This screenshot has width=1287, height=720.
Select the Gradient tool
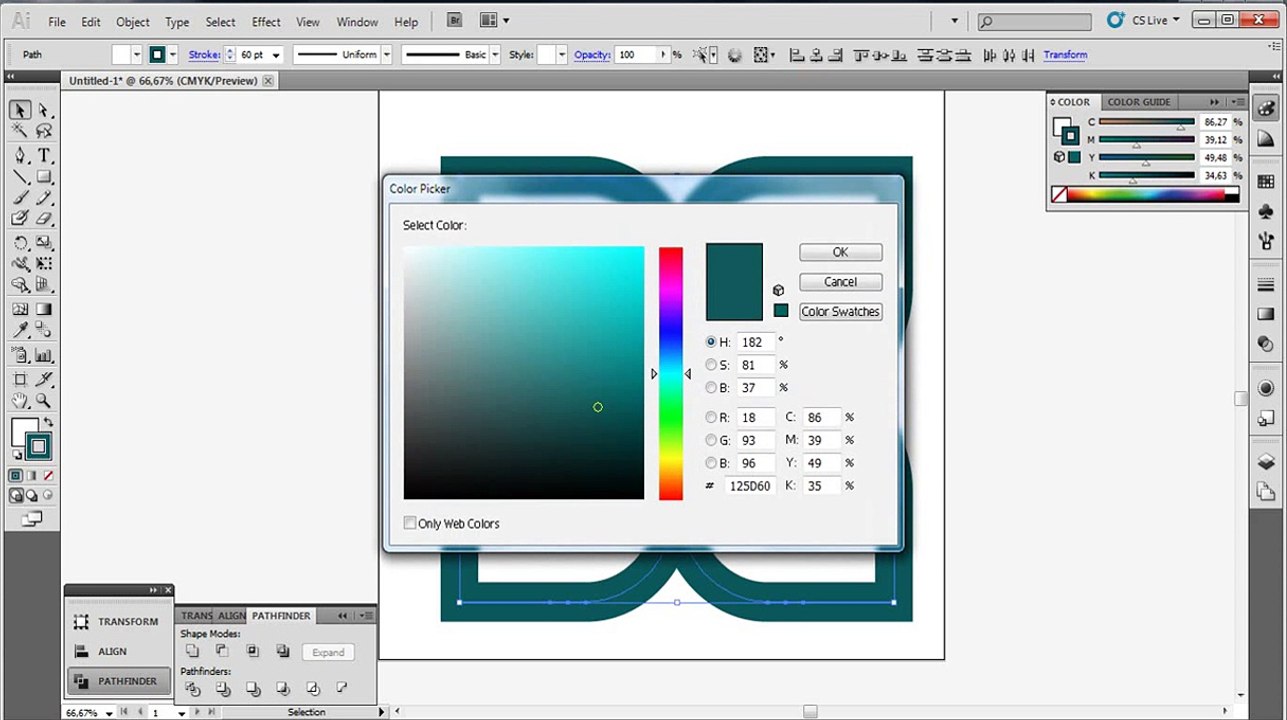click(x=44, y=310)
